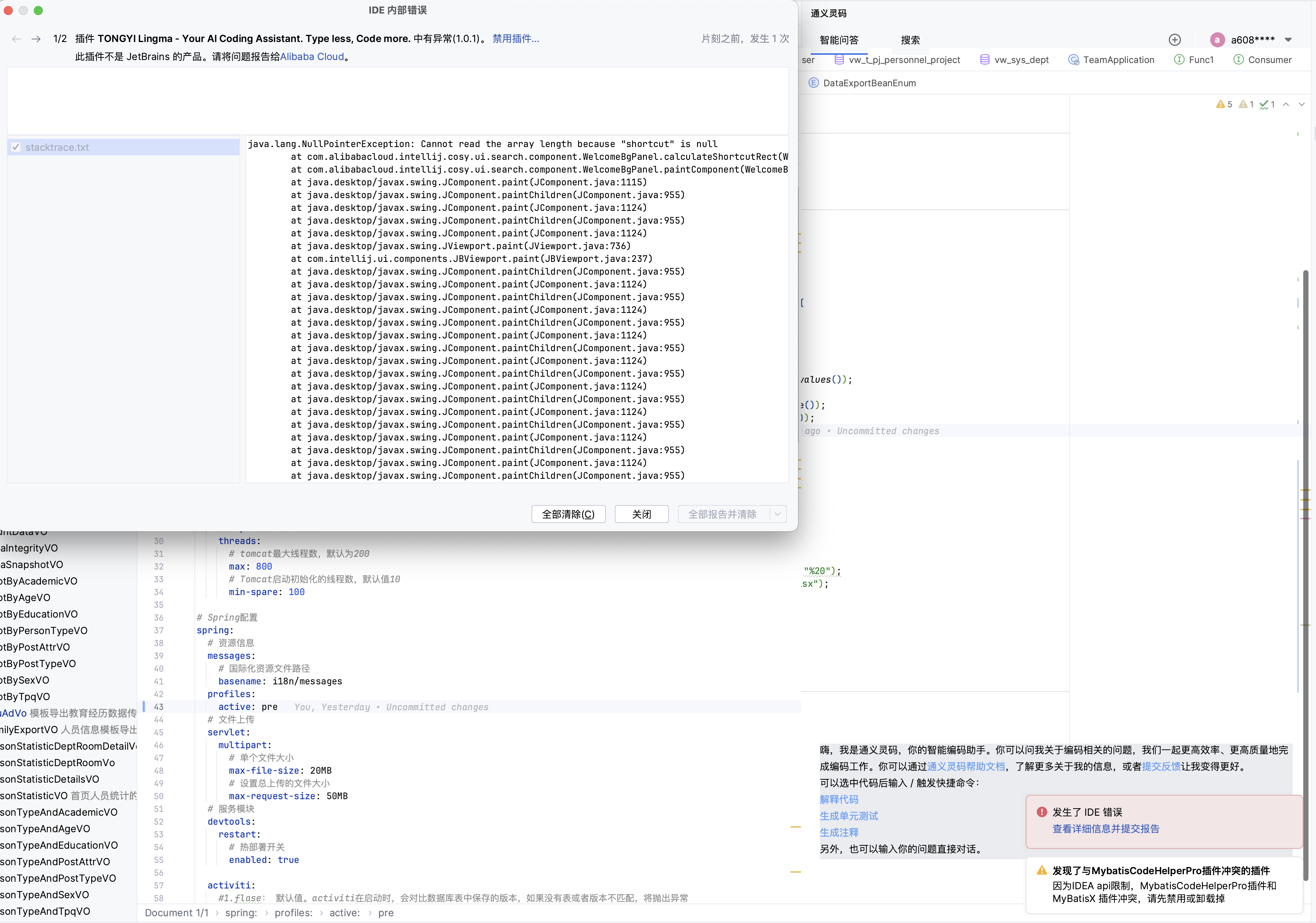Switch to the 搜索 tab

pos(910,40)
